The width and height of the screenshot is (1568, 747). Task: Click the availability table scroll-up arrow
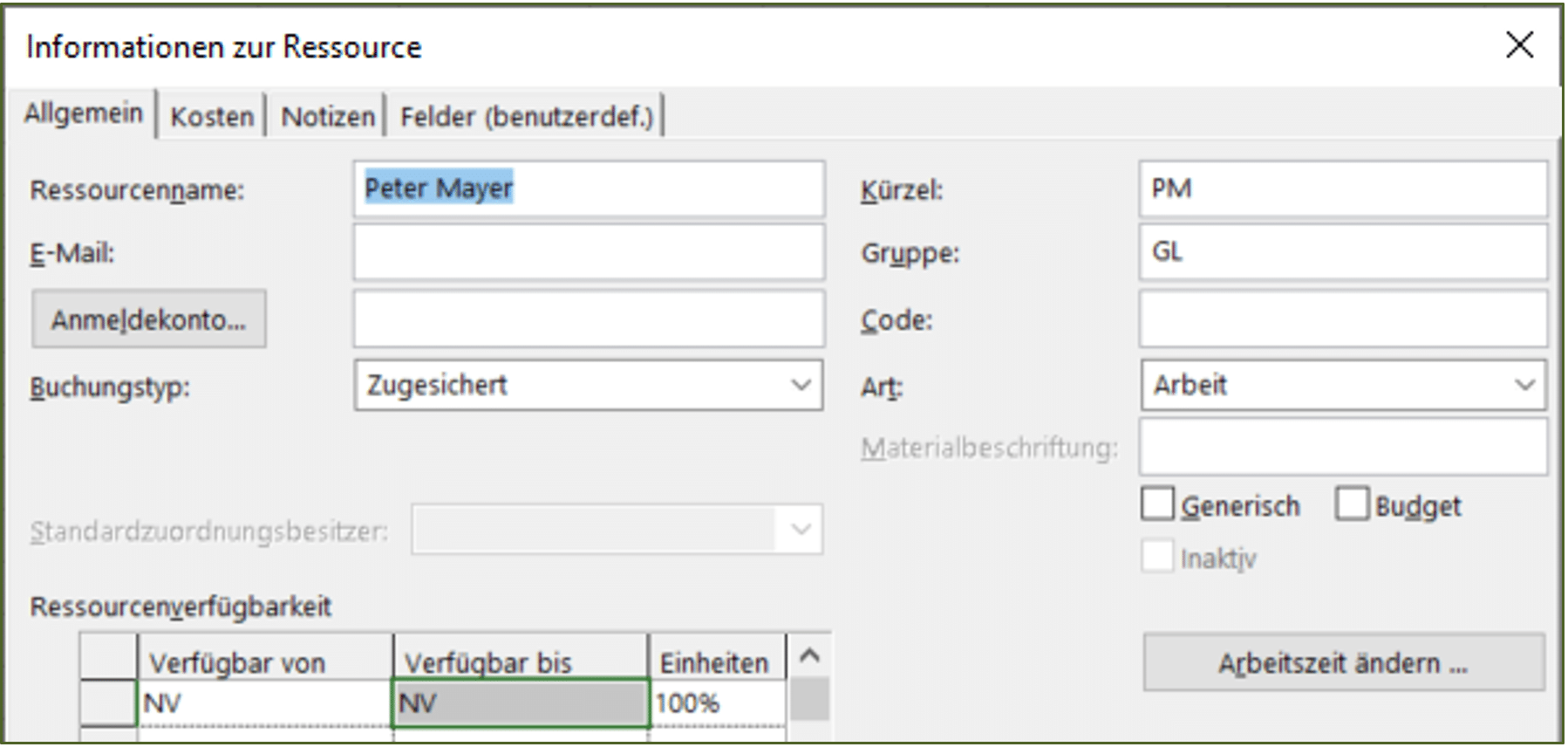pyautogui.click(x=810, y=654)
